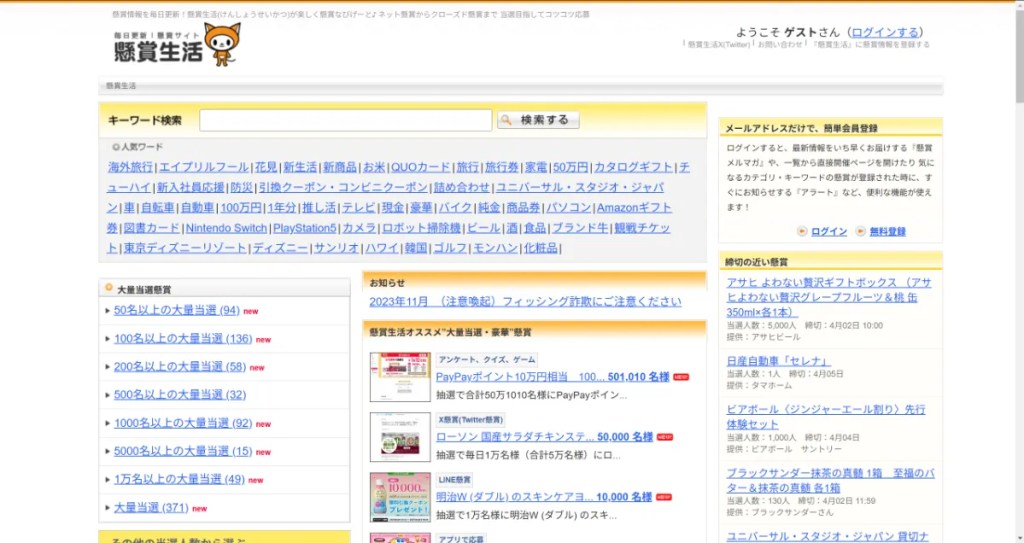Screen dimensions: 1024x543
Task: Select the 海外旅行 popular keyword
Action: click(131, 167)
